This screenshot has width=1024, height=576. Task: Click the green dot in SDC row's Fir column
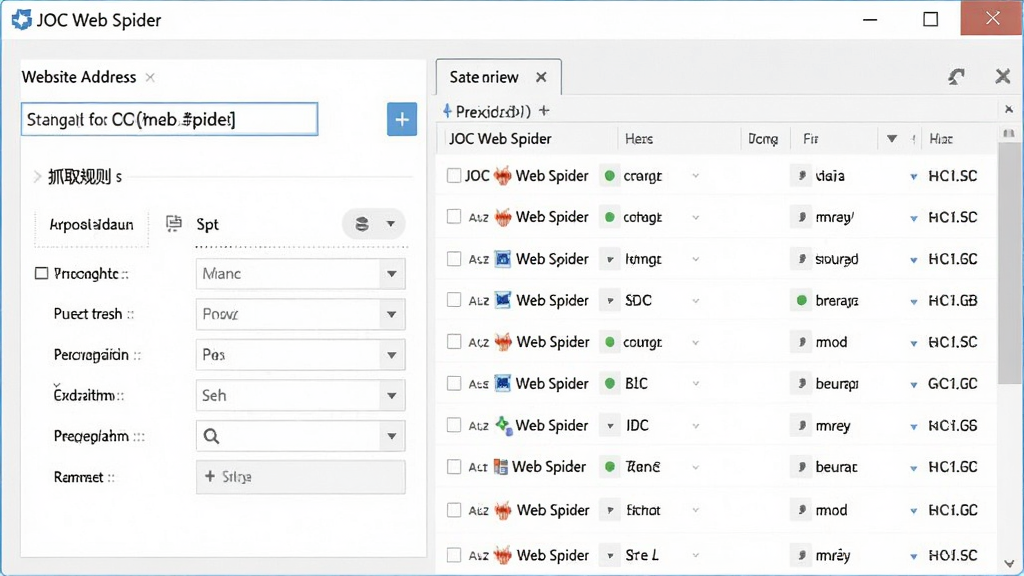click(x=801, y=300)
